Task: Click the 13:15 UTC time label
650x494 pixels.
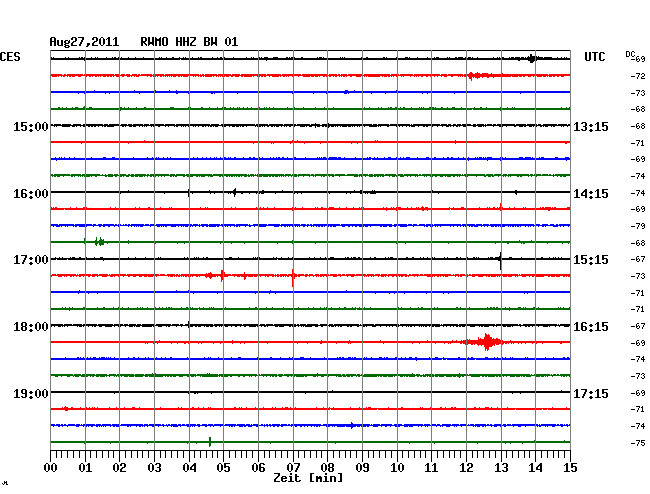Action: click(591, 126)
